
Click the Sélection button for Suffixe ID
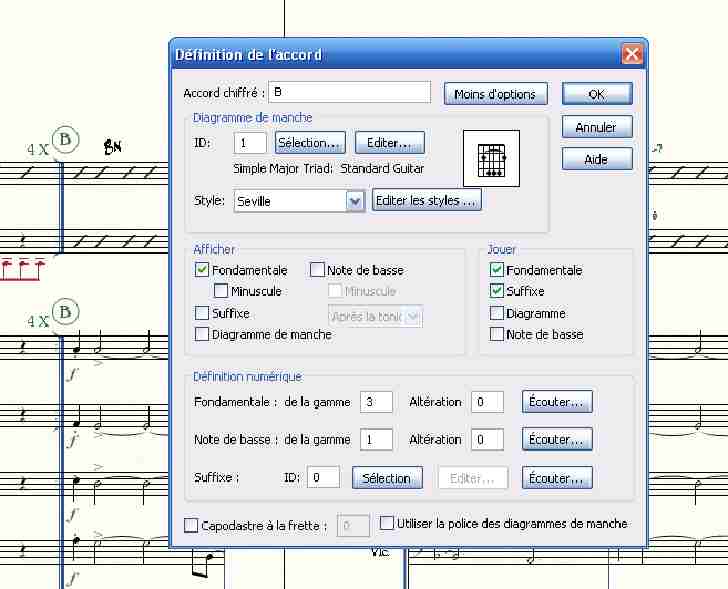point(387,478)
